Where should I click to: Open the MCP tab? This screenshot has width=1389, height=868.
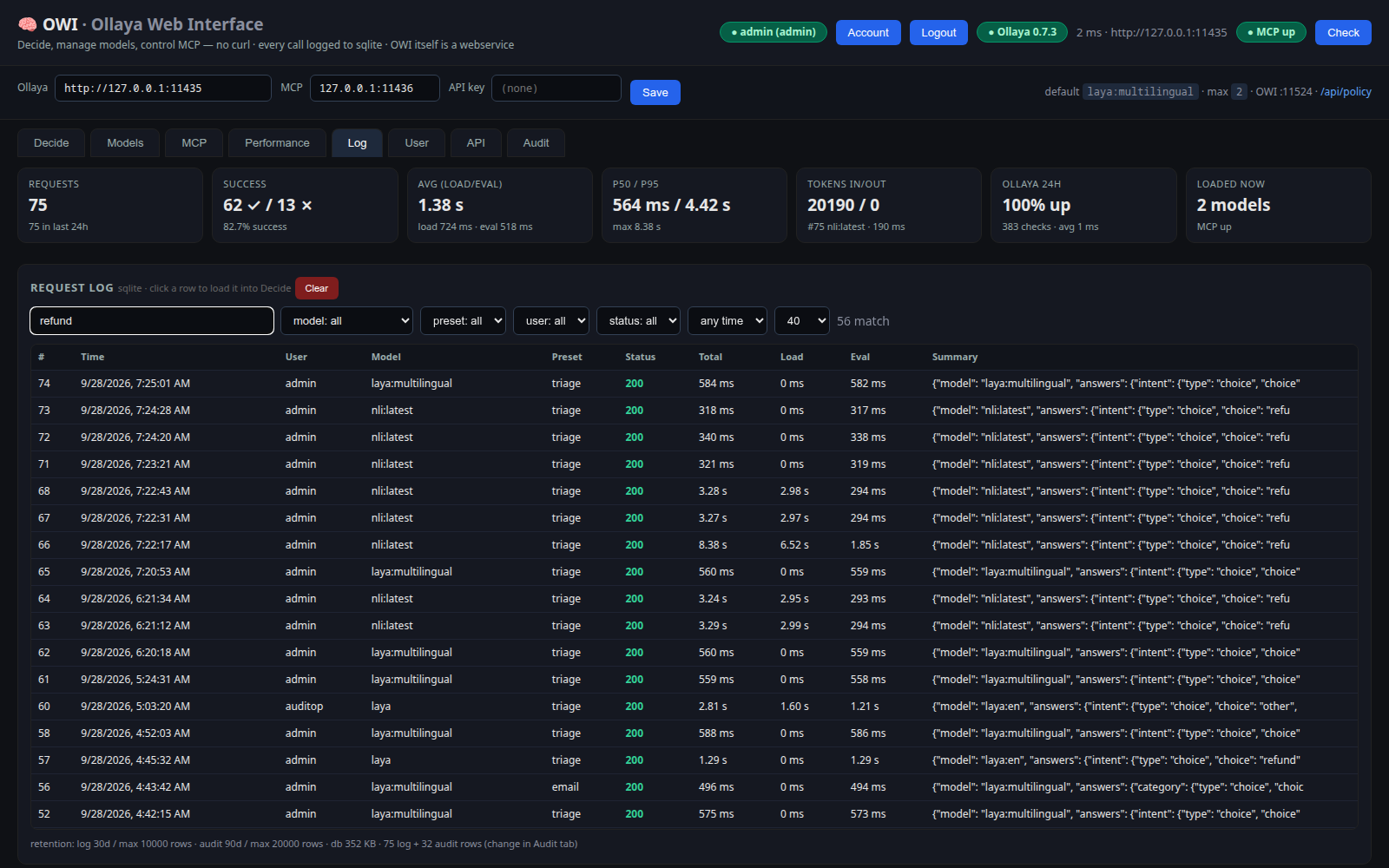pos(194,143)
